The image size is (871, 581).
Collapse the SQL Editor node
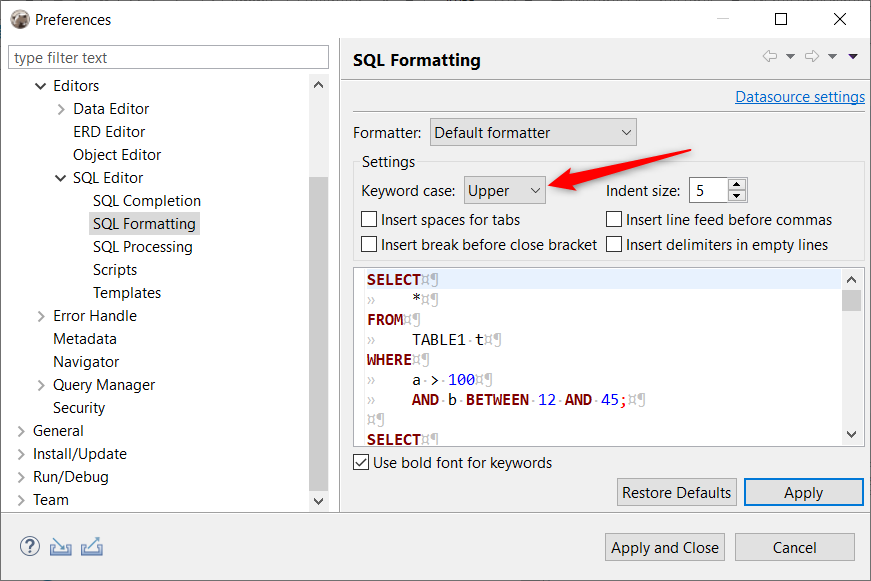(61, 178)
